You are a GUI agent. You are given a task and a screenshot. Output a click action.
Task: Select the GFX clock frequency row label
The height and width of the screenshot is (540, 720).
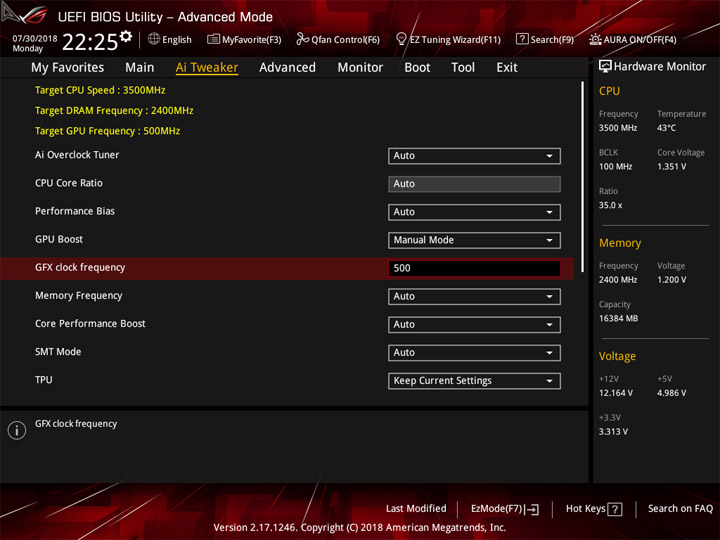point(80,268)
